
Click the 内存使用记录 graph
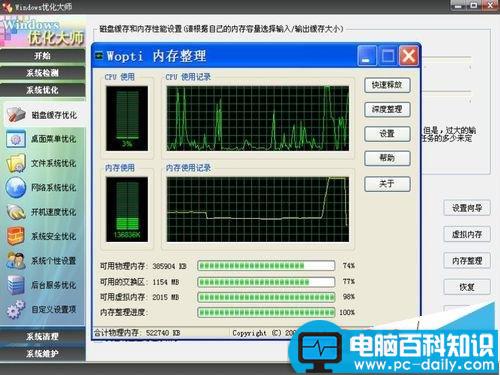pos(258,209)
